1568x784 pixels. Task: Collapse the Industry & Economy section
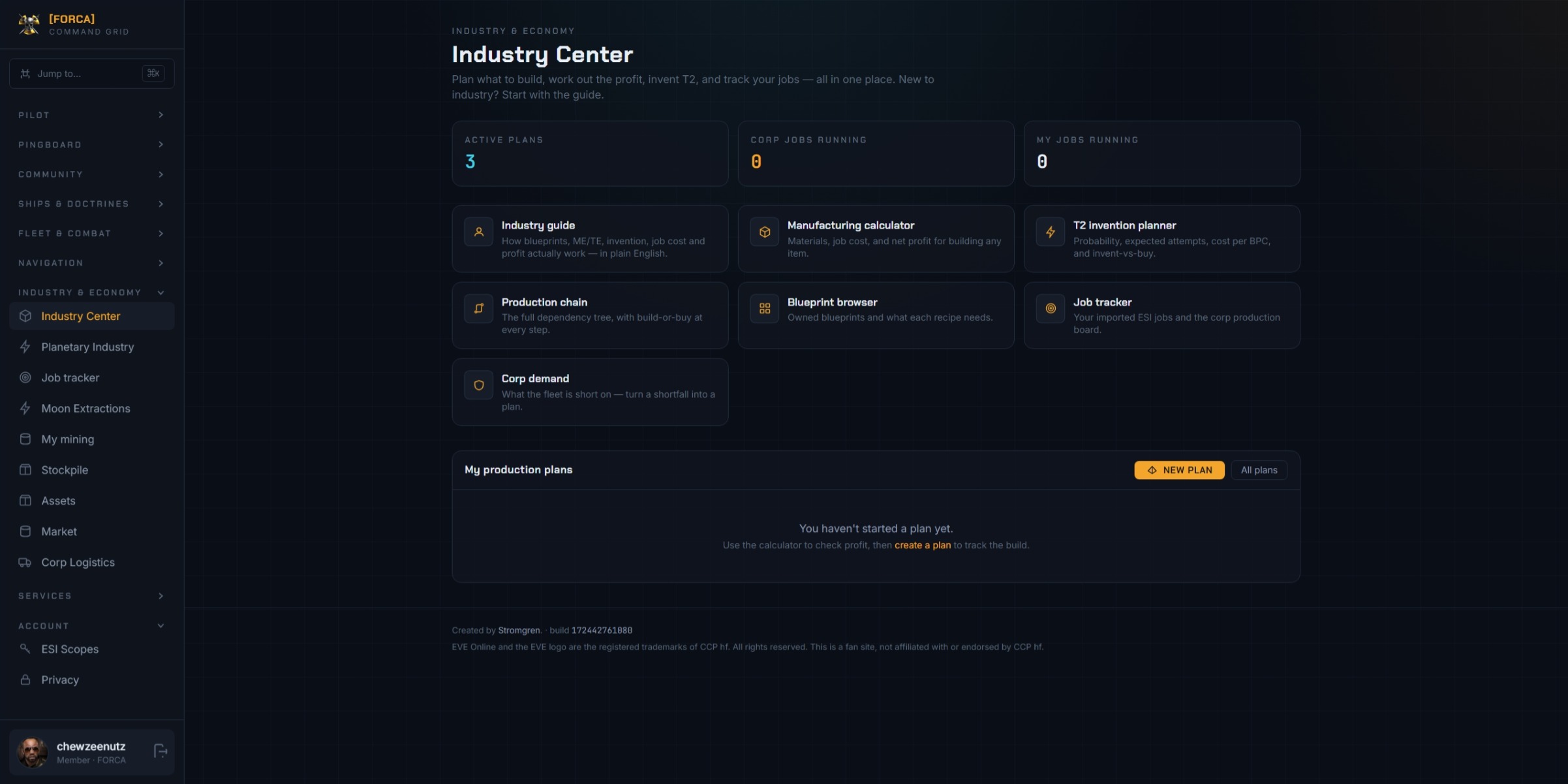91,292
